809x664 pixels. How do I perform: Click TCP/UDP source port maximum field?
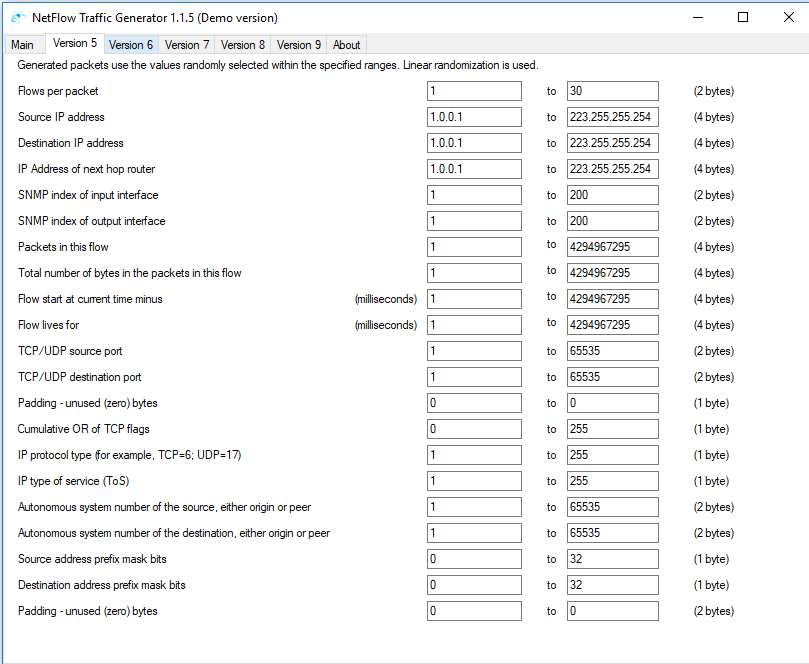tap(612, 351)
